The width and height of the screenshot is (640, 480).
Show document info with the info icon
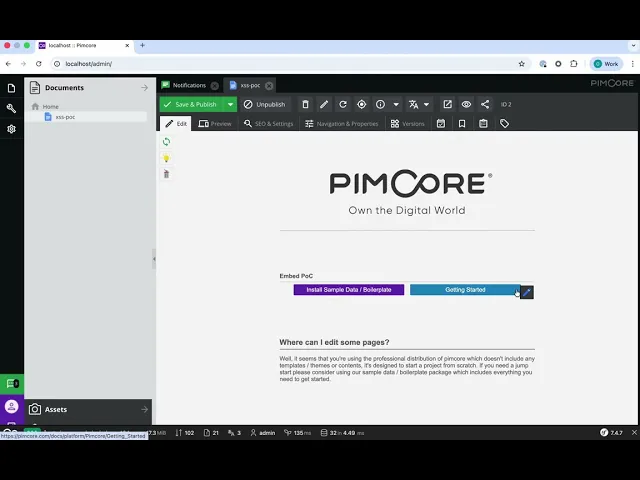380,104
